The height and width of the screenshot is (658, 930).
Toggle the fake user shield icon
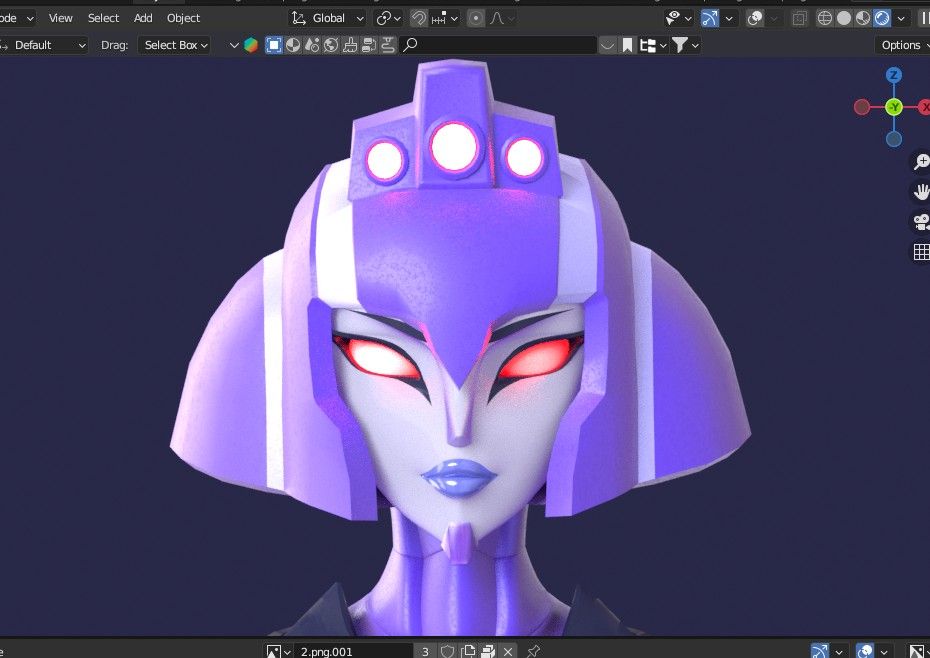point(447,651)
